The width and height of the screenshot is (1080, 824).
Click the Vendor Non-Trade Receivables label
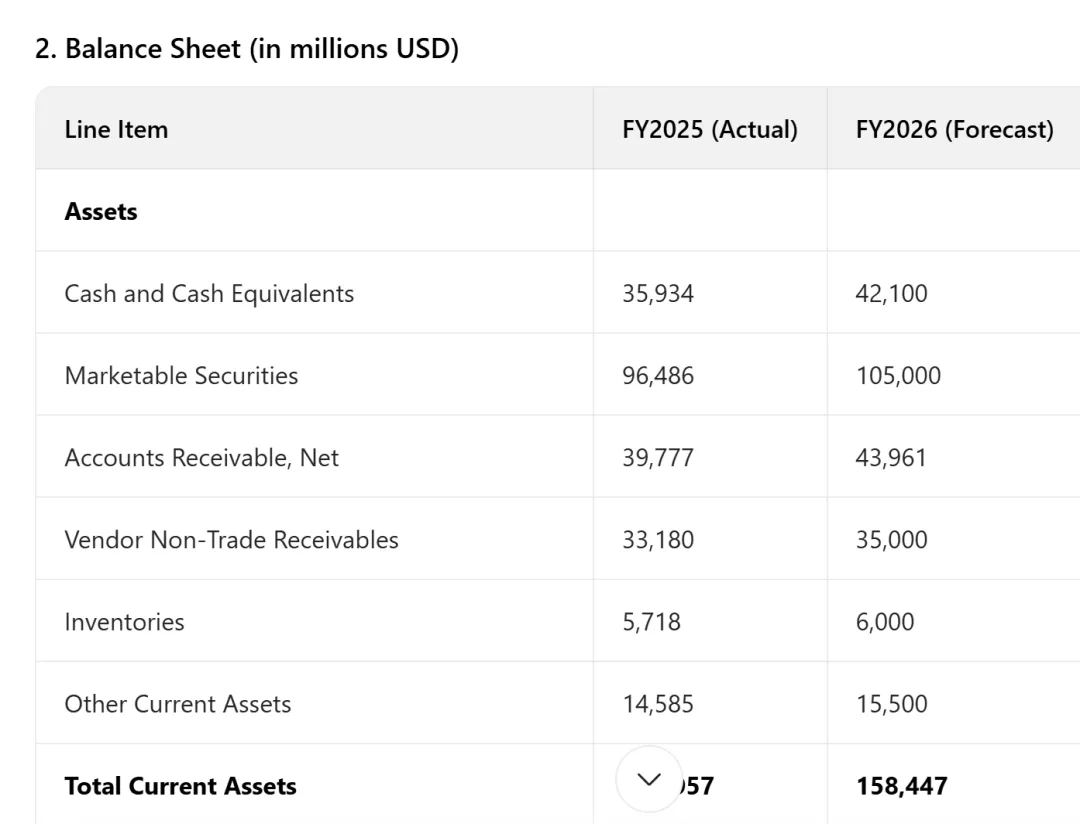(x=231, y=539)
